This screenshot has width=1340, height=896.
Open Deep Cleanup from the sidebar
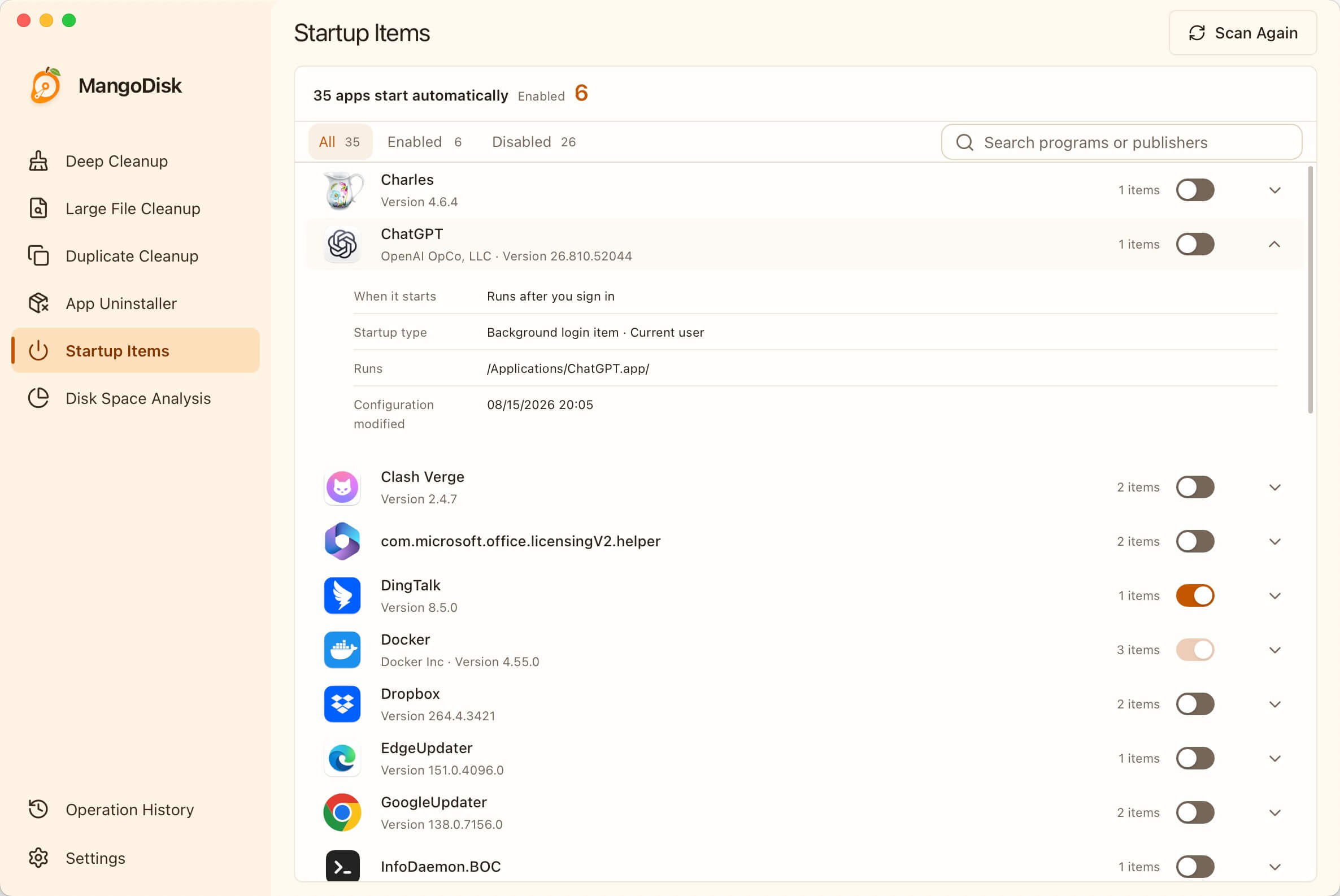[136, 161]
